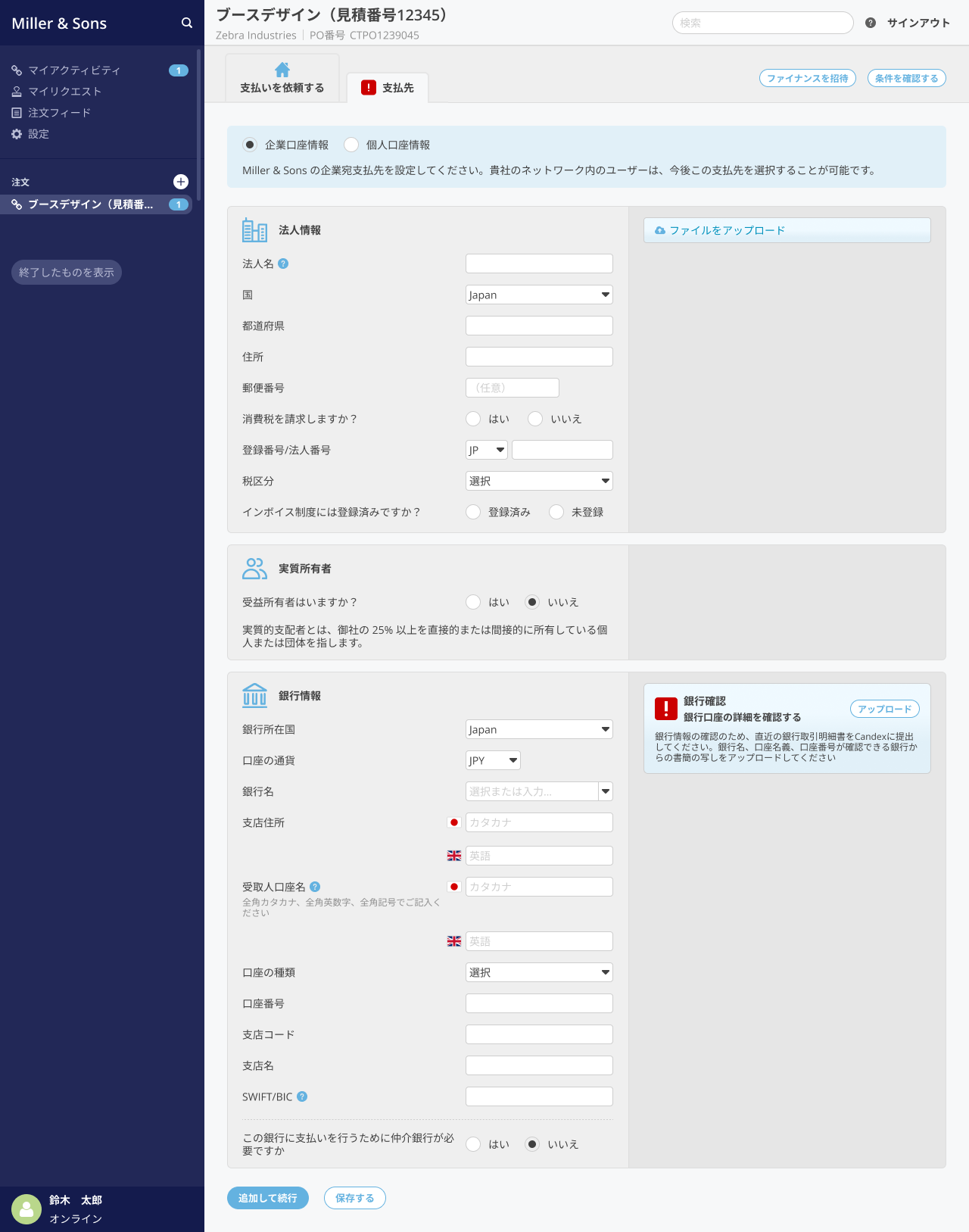Screen dimensions: 969x1232
Task: Click the 検索 field in header
Action: click(763, 23)
